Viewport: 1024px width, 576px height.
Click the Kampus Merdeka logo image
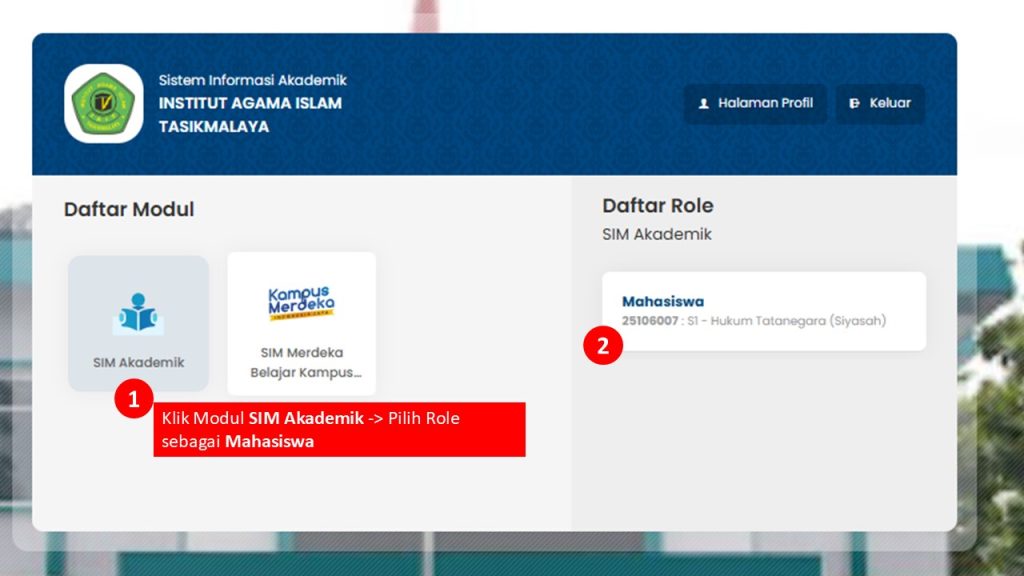point(301,303)
